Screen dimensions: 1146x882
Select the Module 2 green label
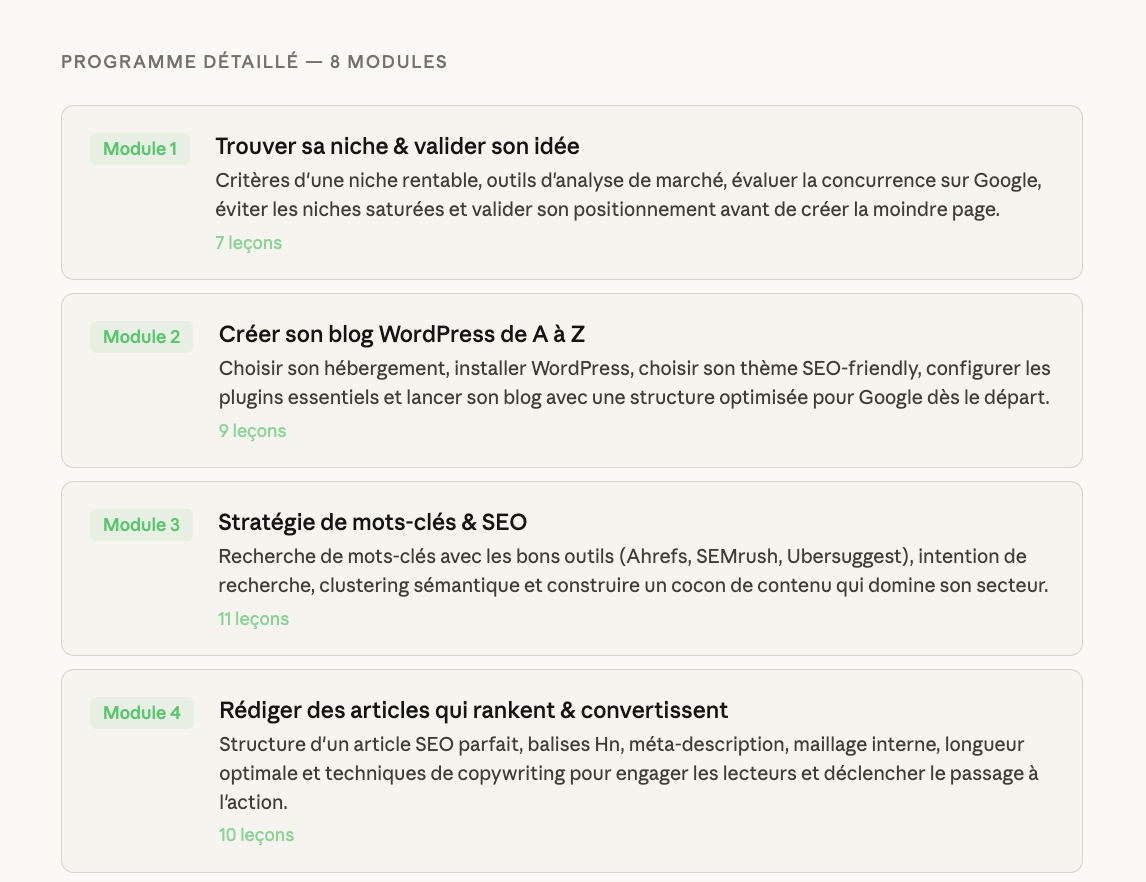tap(142, 337)
